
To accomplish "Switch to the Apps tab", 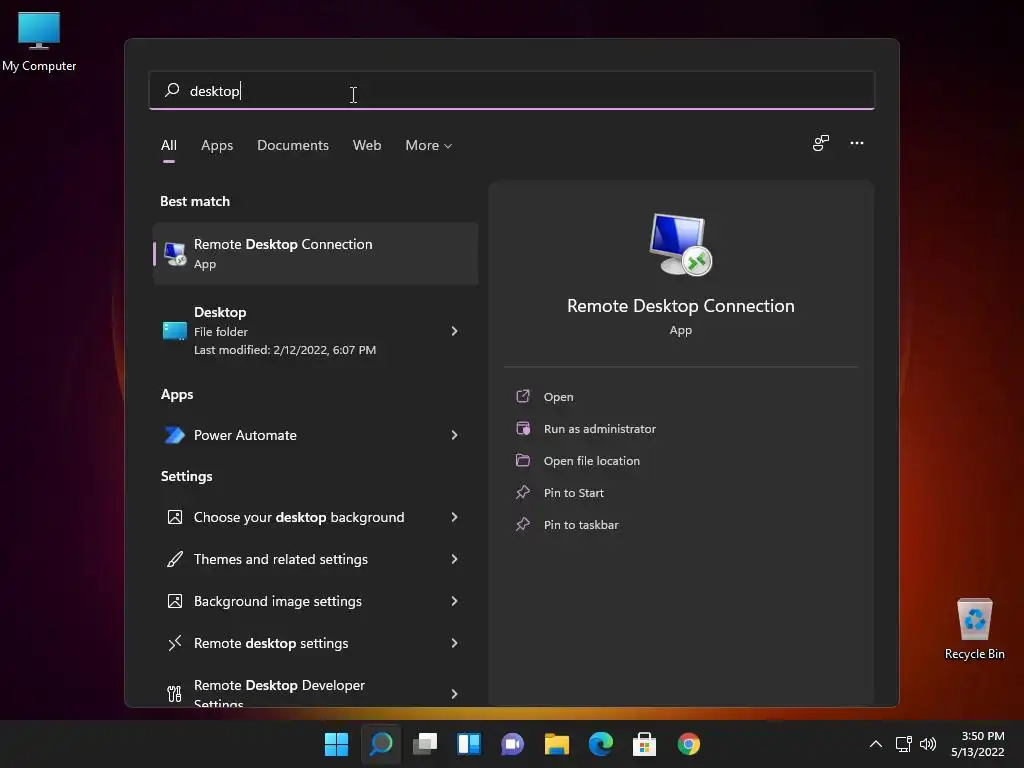I will click(x=217, y=145).
